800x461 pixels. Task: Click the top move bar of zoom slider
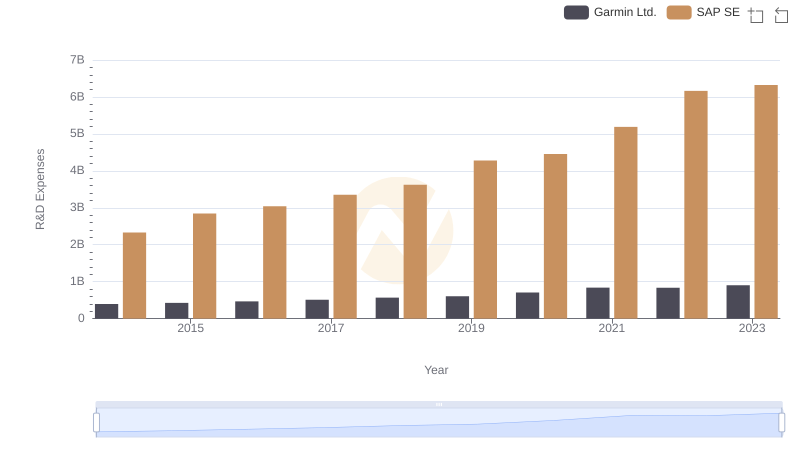tap(439, 404)
